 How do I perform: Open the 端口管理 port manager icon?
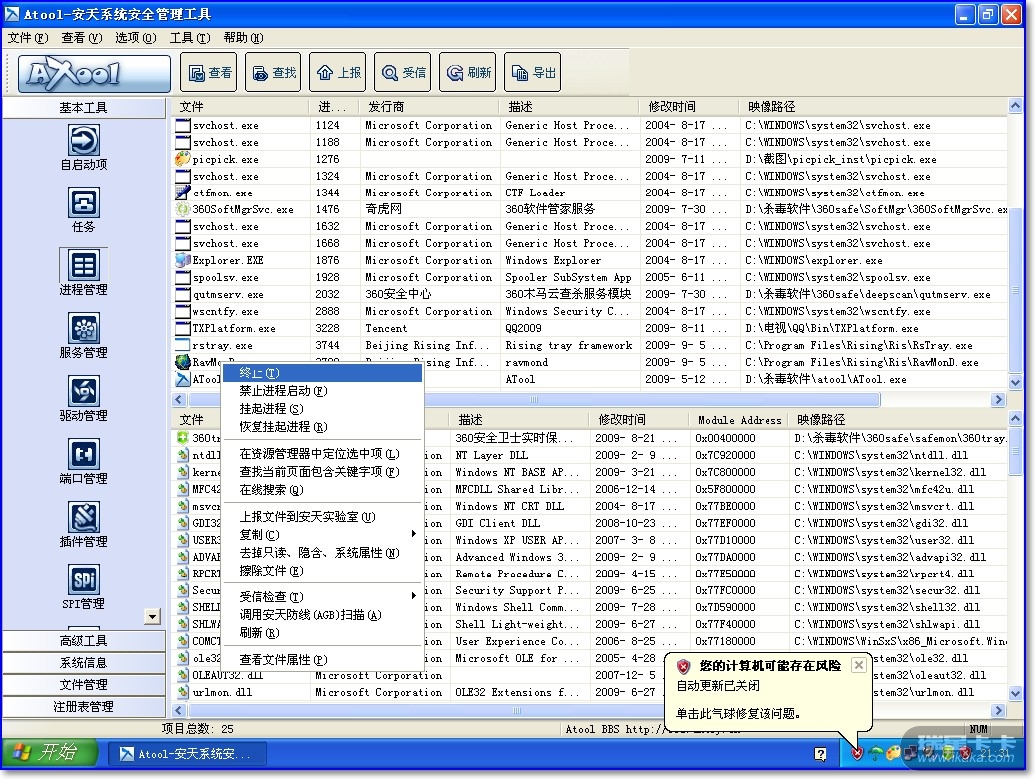[84, 454]
